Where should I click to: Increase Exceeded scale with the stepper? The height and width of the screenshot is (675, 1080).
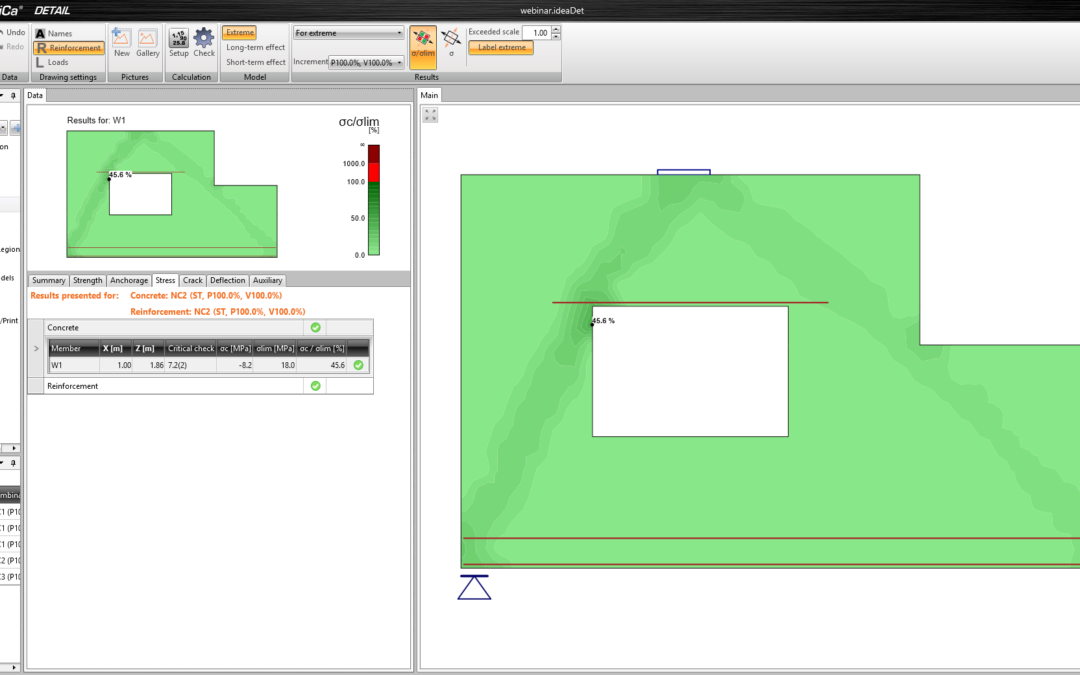click(556, 28)
